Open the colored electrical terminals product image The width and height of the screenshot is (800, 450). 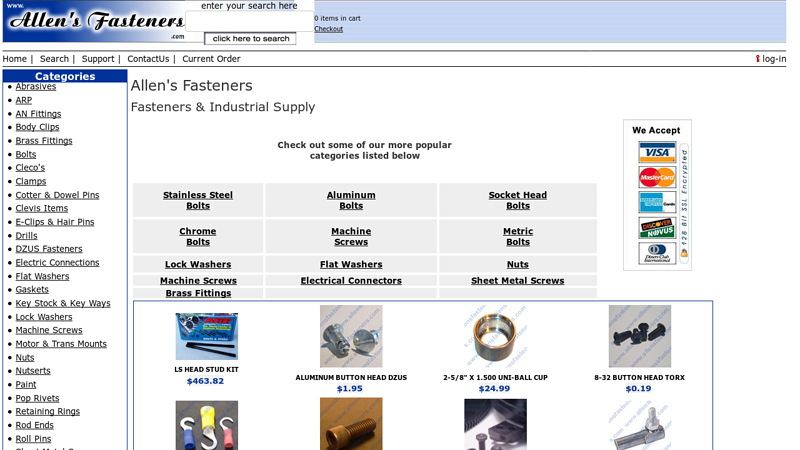click(x=207, y=426)
